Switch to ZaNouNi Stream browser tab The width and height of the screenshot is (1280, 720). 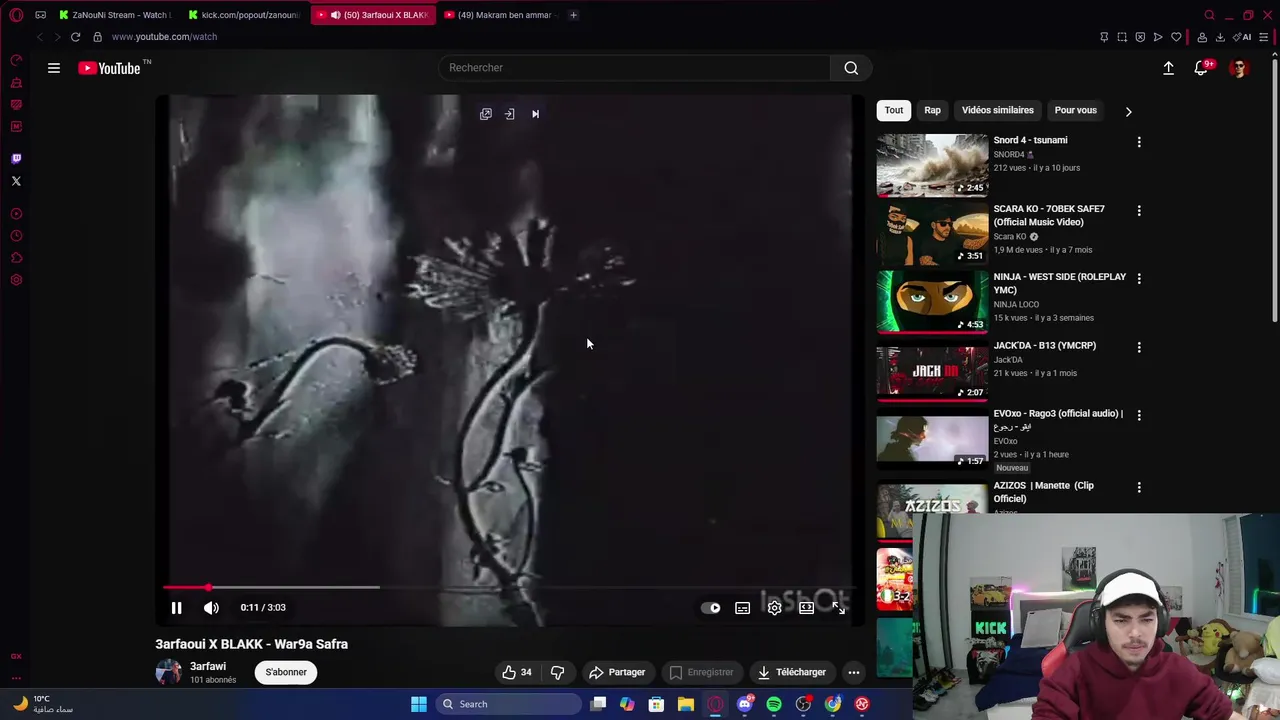[x=115, y=15]
